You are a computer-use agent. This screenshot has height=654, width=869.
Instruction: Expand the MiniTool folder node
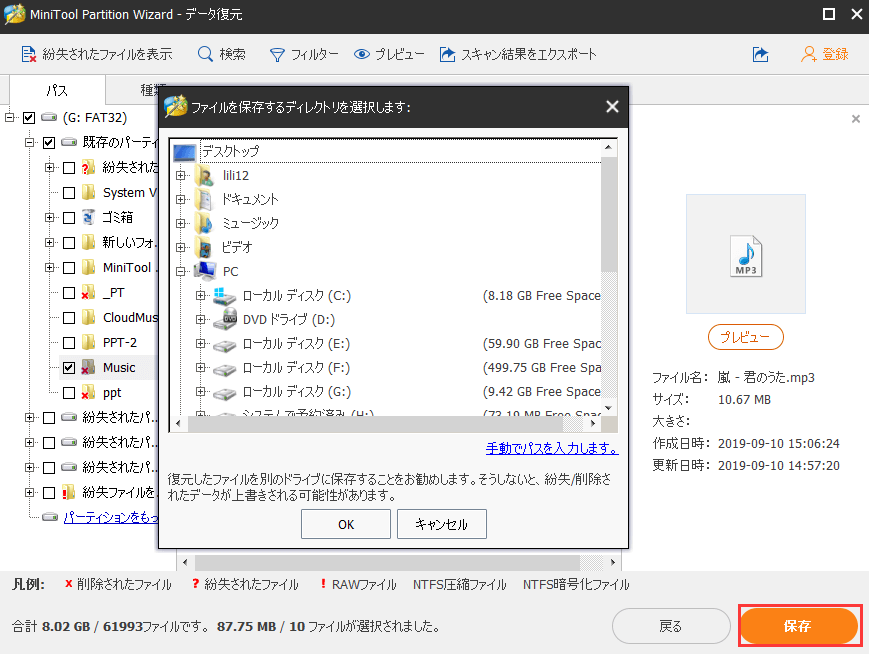point(49,268)
